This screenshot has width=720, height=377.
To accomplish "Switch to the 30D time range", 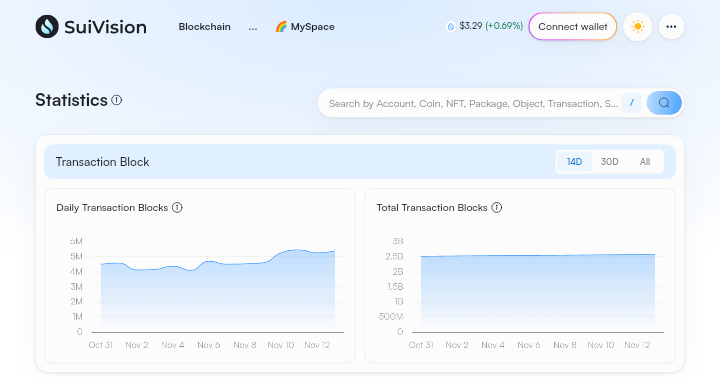I will coord(609,162).
